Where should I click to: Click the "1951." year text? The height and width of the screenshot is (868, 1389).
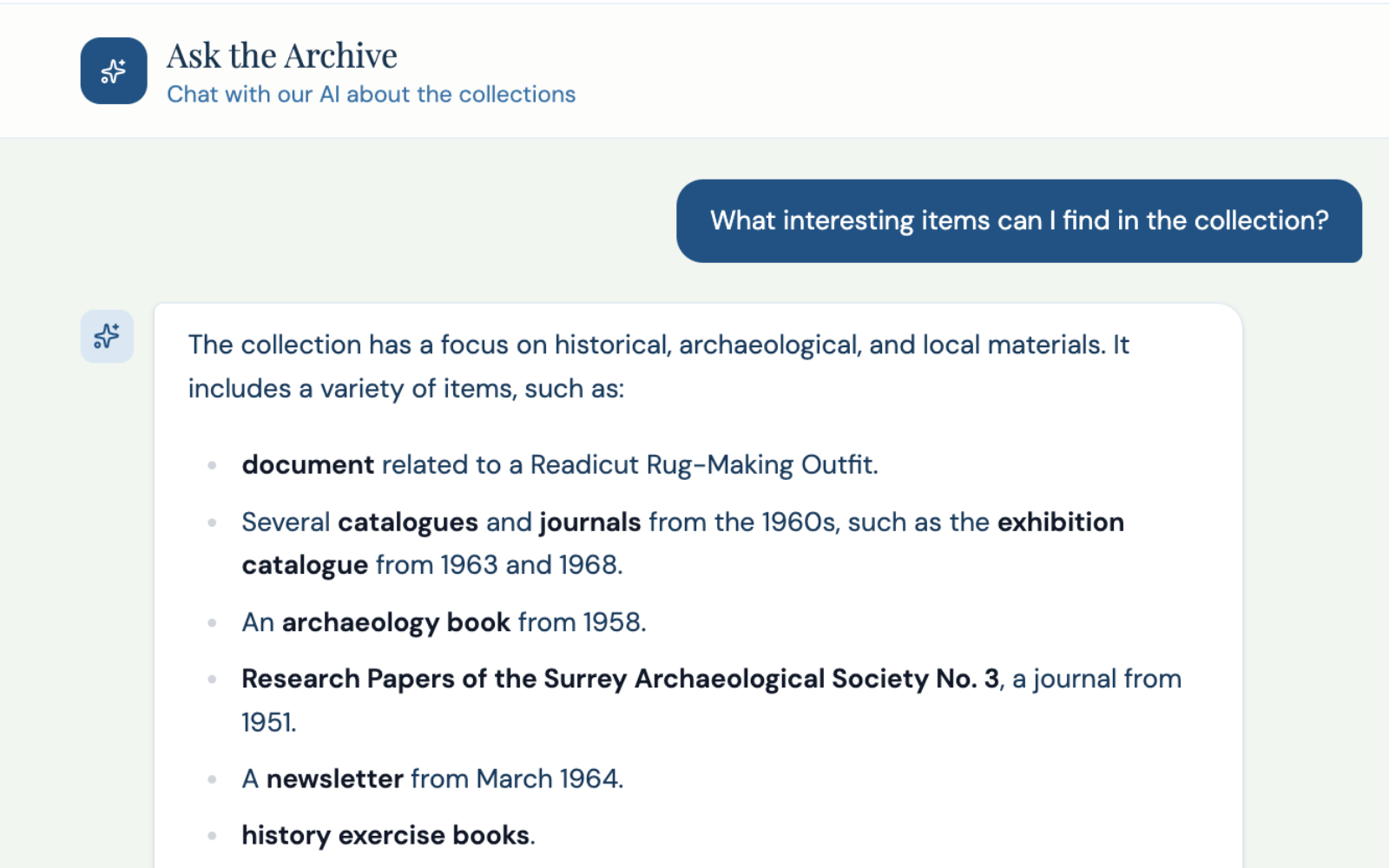269,722
